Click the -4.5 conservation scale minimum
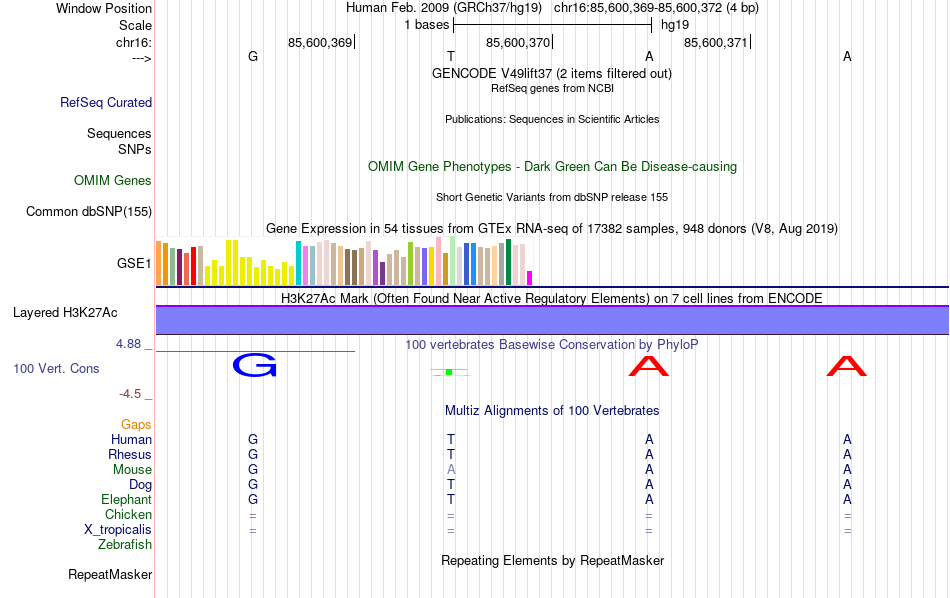Screen dimensions: 950x598 tap(130, 394)
